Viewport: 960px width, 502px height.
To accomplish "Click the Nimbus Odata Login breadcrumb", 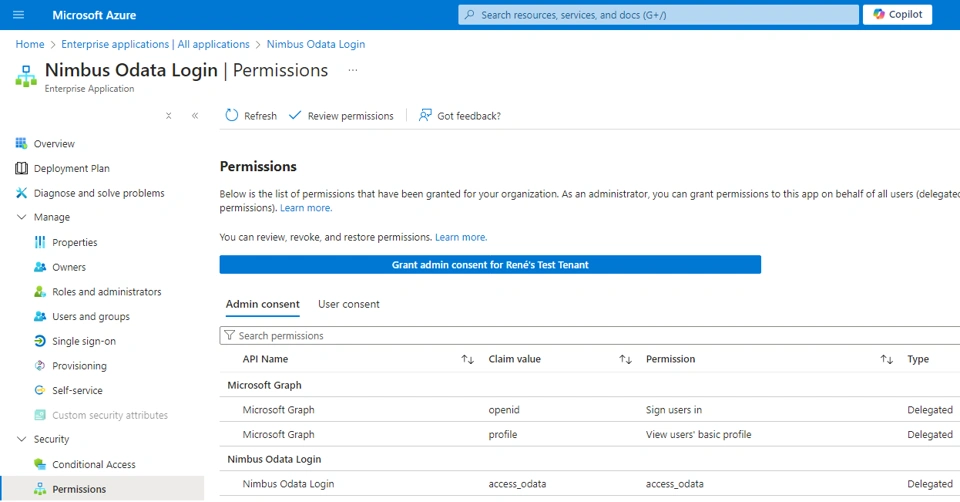I will (x=316, y=44).
